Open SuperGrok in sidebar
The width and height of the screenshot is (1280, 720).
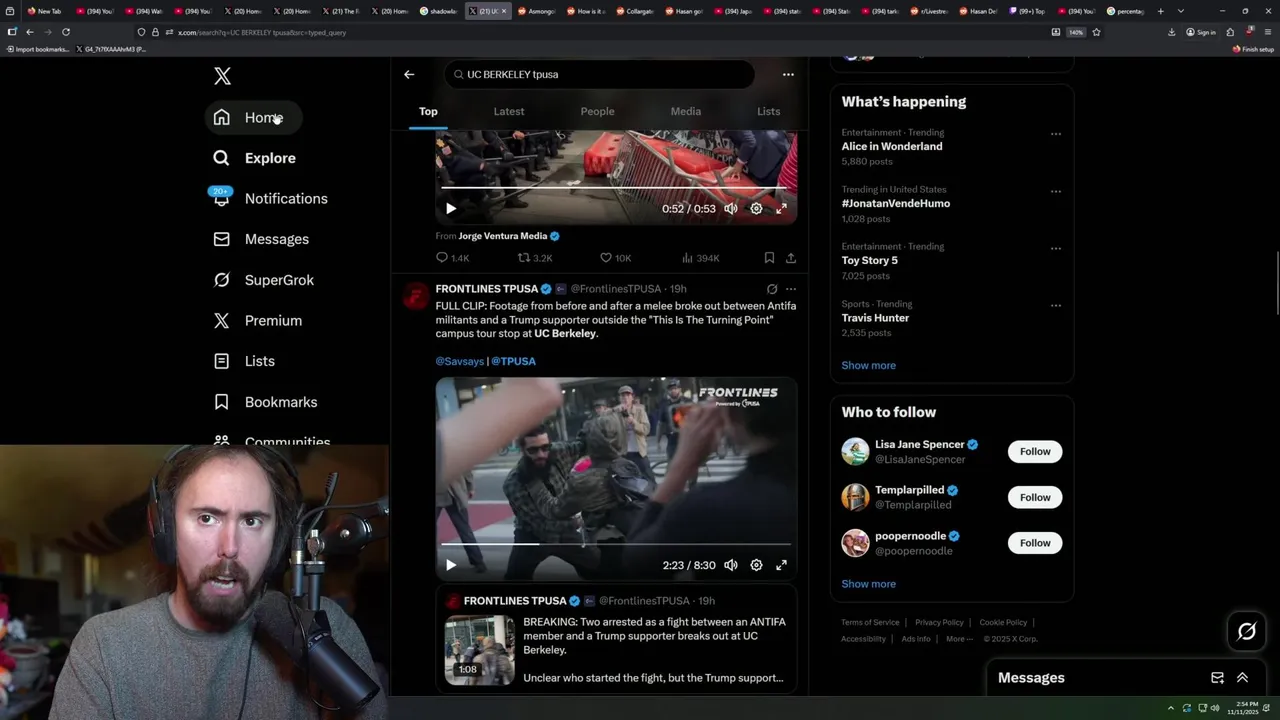(264, 280)
